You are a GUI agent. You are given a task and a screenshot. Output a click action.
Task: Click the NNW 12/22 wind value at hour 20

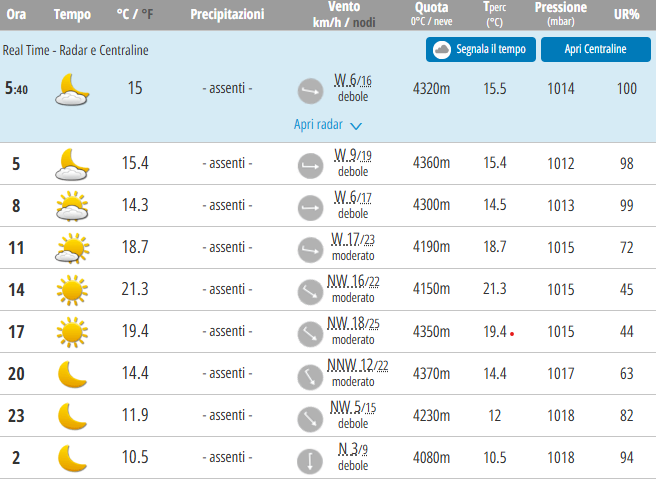coord(352,365)
